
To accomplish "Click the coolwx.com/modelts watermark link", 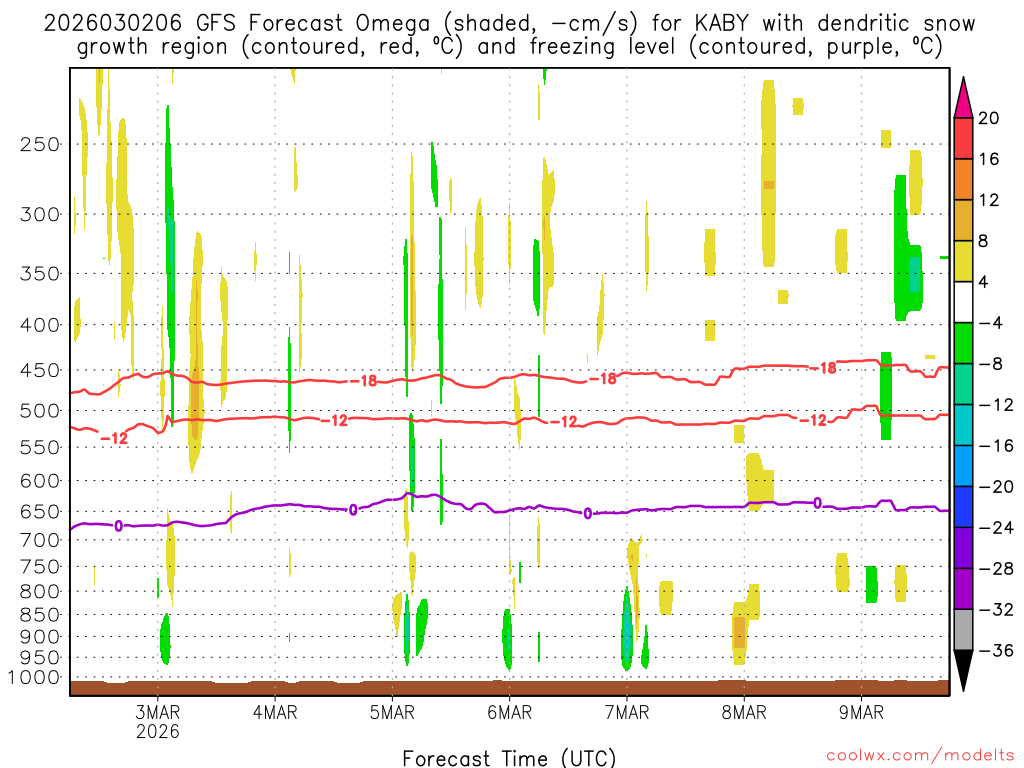I will (920, 756).
